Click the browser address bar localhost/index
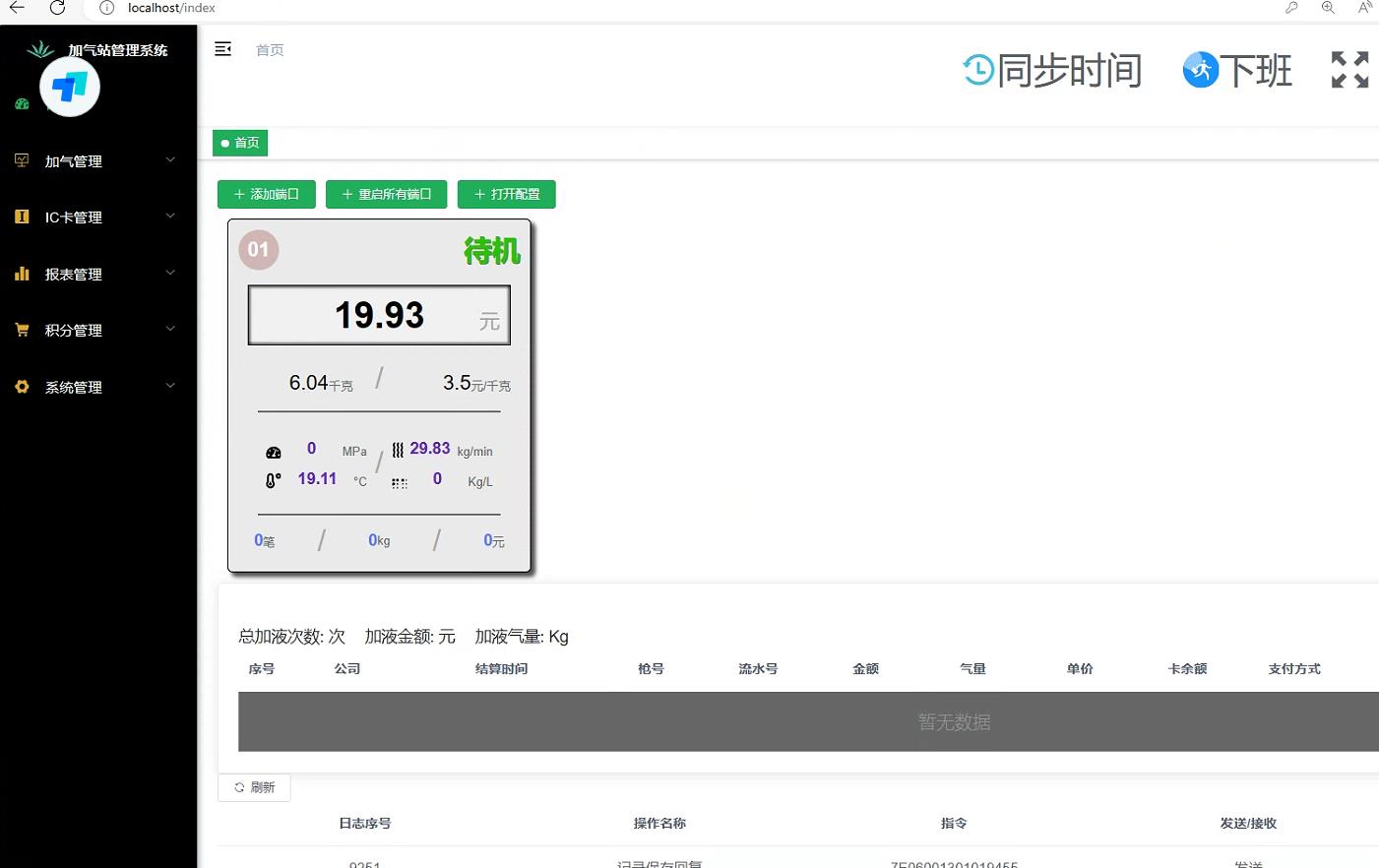This screenshot has height=868, width=1379. pos(171,8)
